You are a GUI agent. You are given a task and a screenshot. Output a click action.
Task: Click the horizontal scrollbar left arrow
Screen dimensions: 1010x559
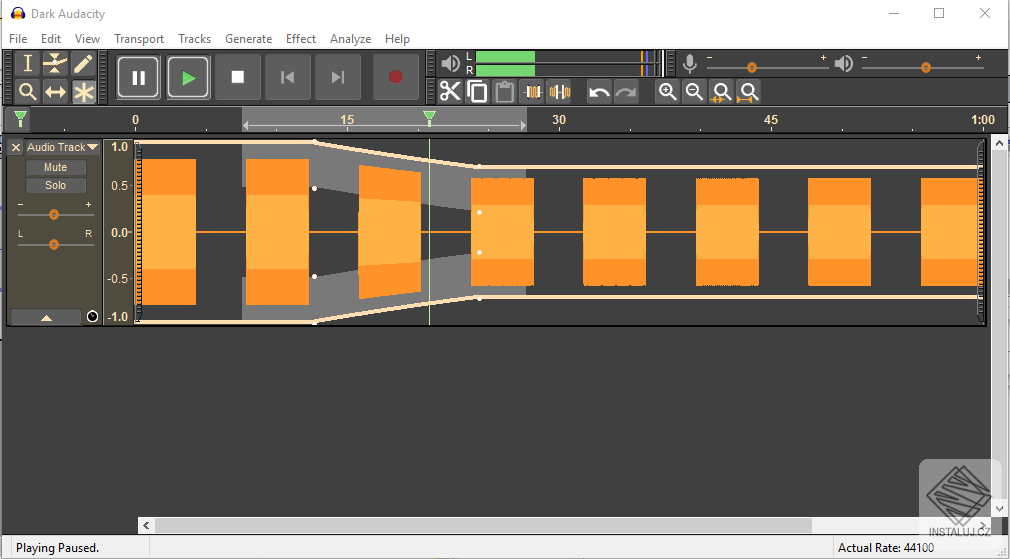click(146, 526)
